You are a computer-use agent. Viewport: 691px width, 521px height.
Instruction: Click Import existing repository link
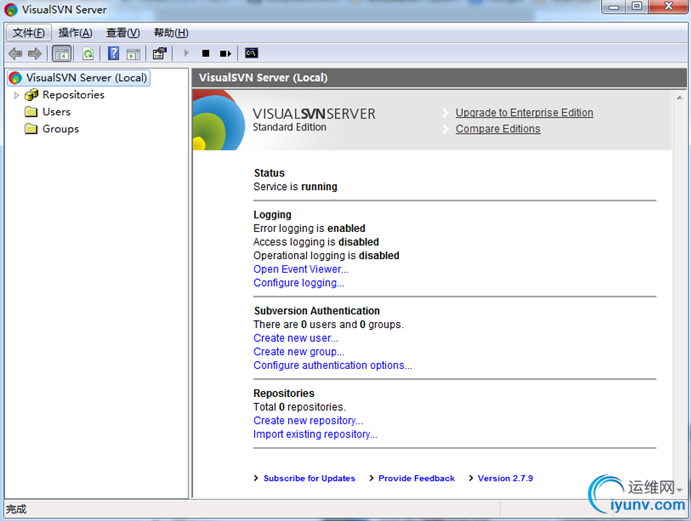[x=315, y=434]
